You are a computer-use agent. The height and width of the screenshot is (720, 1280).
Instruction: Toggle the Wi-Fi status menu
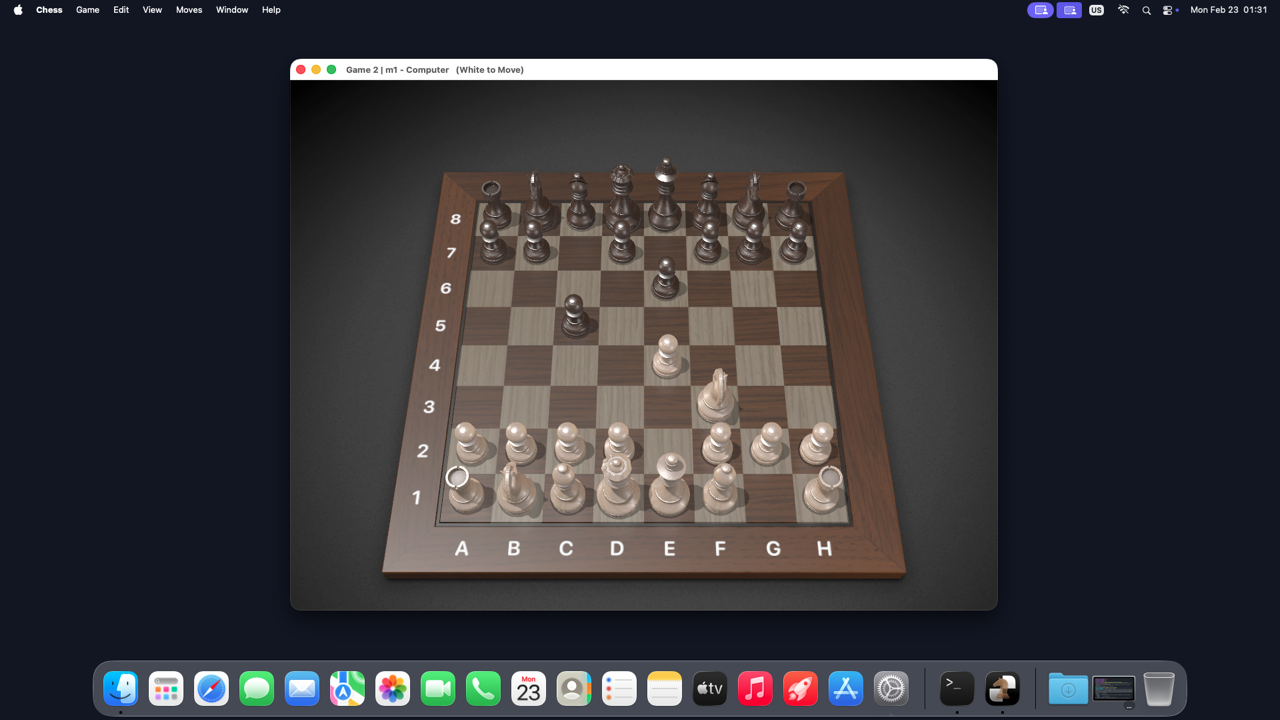coord(1123,10)
